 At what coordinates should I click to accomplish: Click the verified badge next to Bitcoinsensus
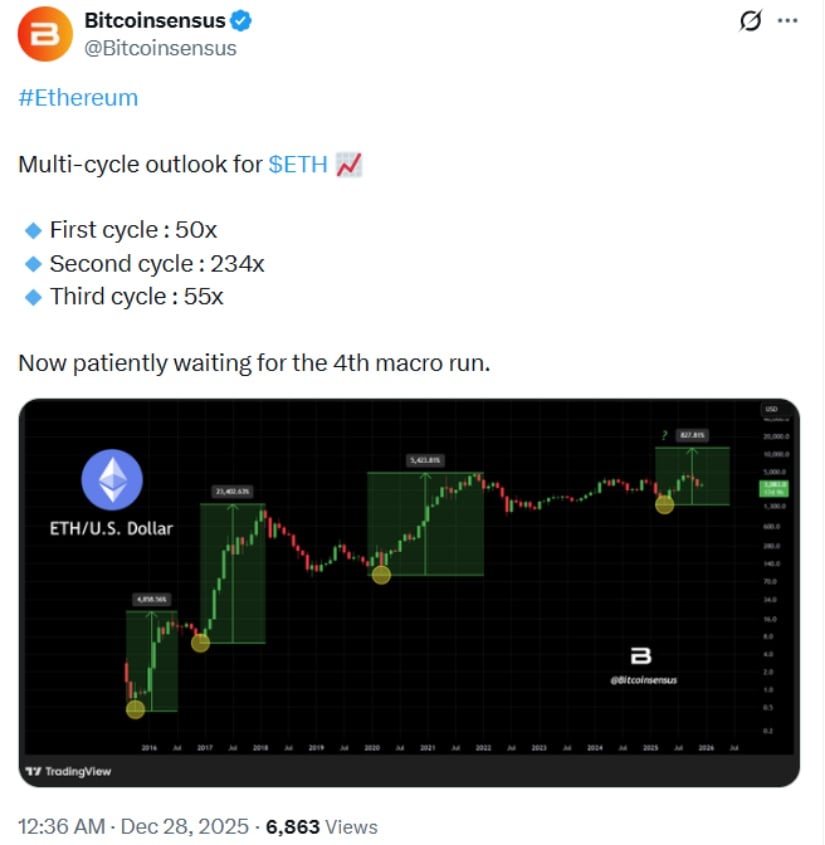(239, 19)
